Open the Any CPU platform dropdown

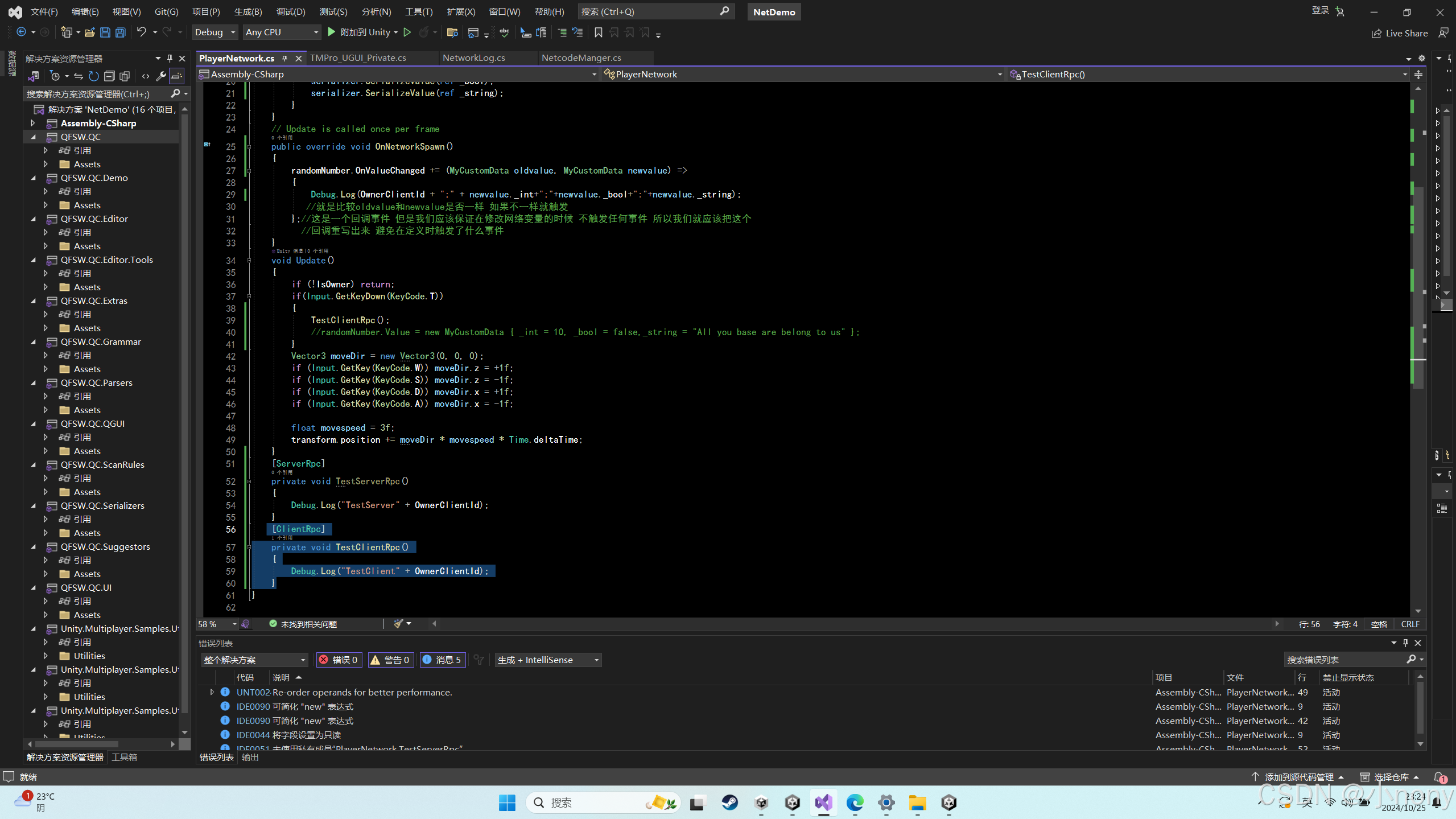point(281,32)
